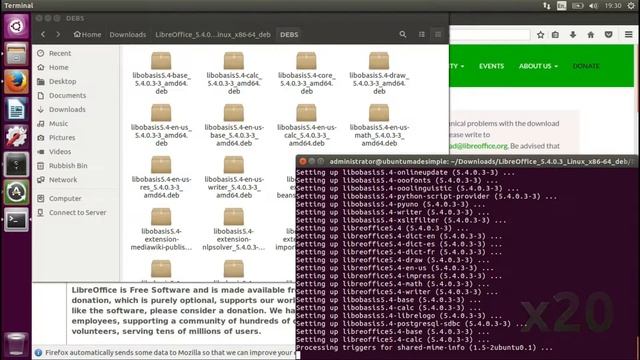Click DEBS in the Files path bar

289,35
